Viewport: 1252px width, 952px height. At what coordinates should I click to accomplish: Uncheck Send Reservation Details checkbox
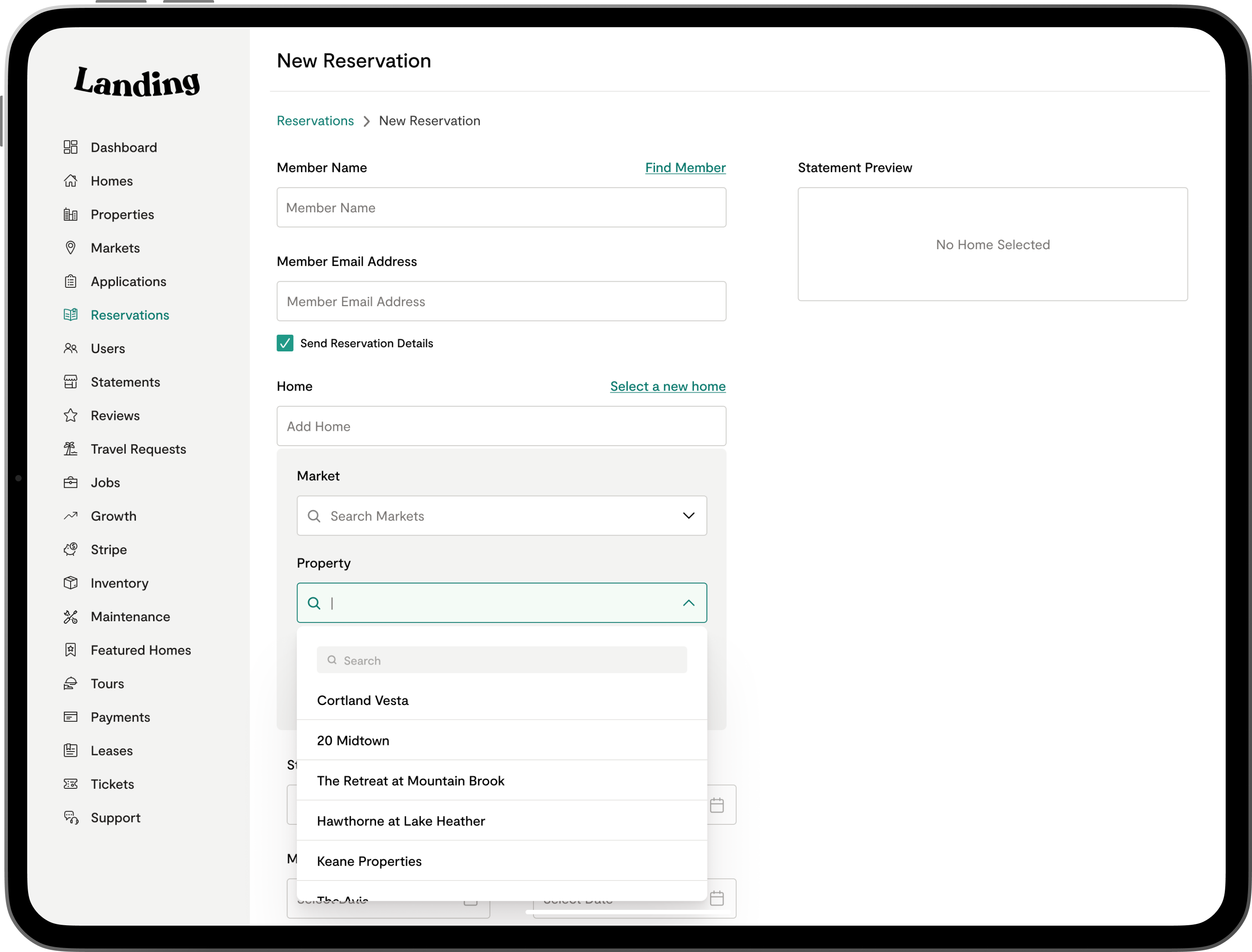pos(285,344)
